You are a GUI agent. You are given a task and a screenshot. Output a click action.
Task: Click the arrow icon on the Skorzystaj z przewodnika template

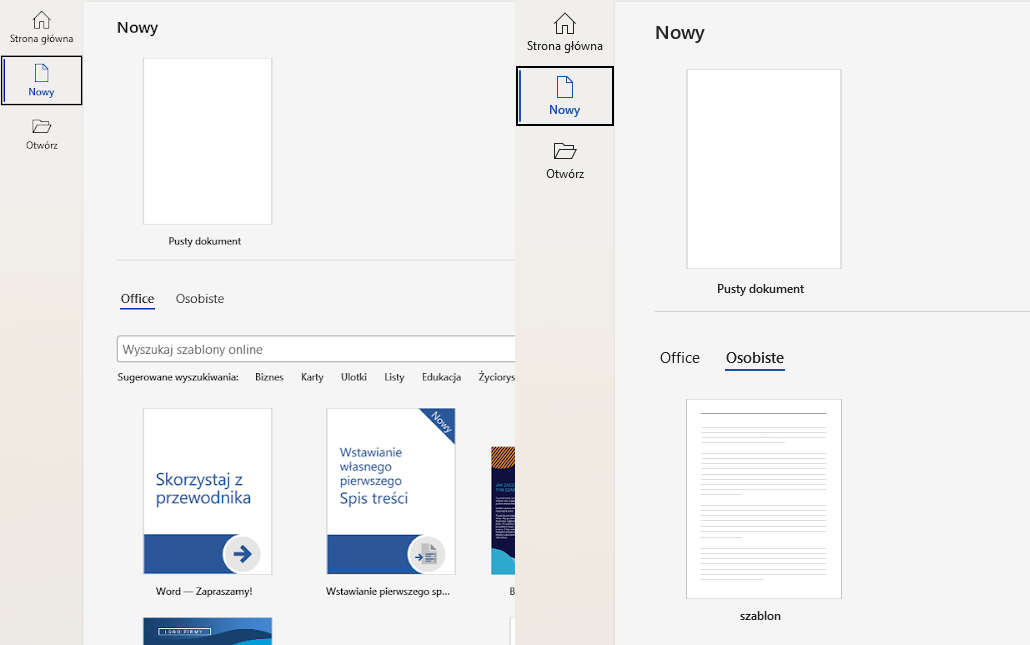pos(242,553)
